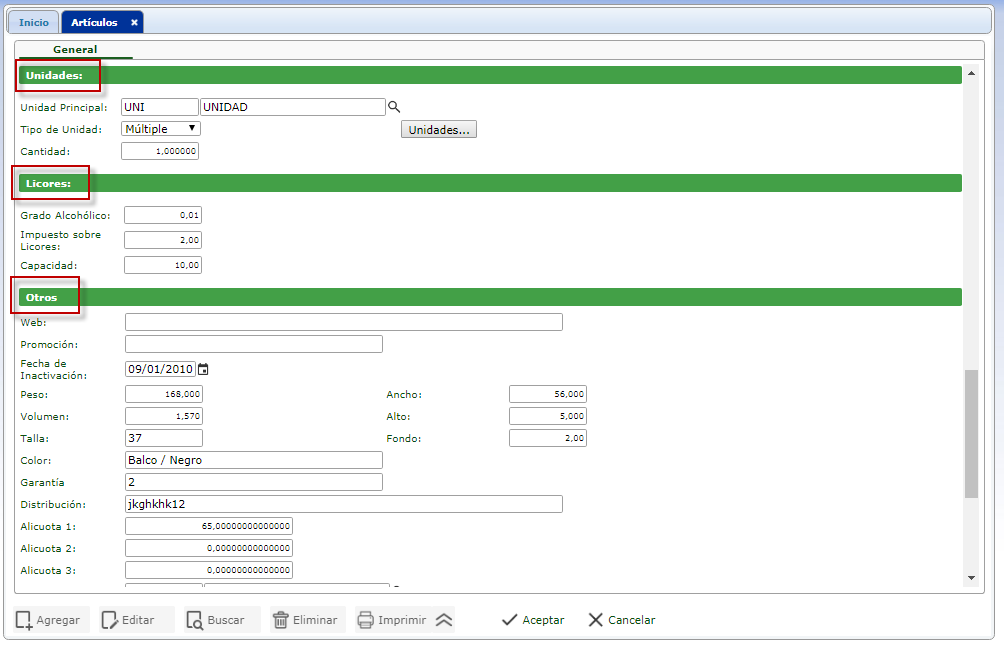Click the Agregar toolbar button

tap(51, 620)
